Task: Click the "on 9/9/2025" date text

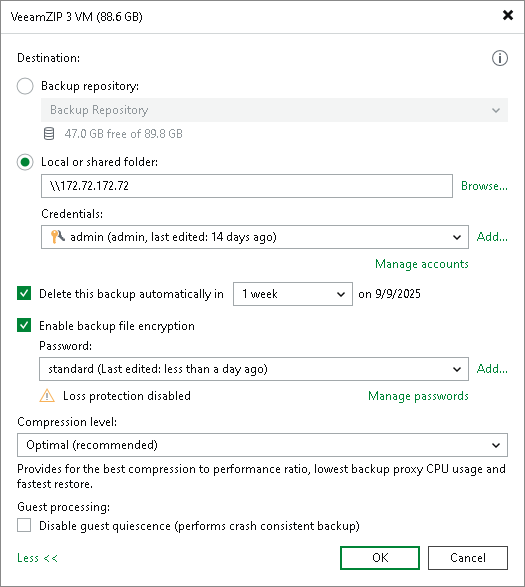Action: (389, 294)
